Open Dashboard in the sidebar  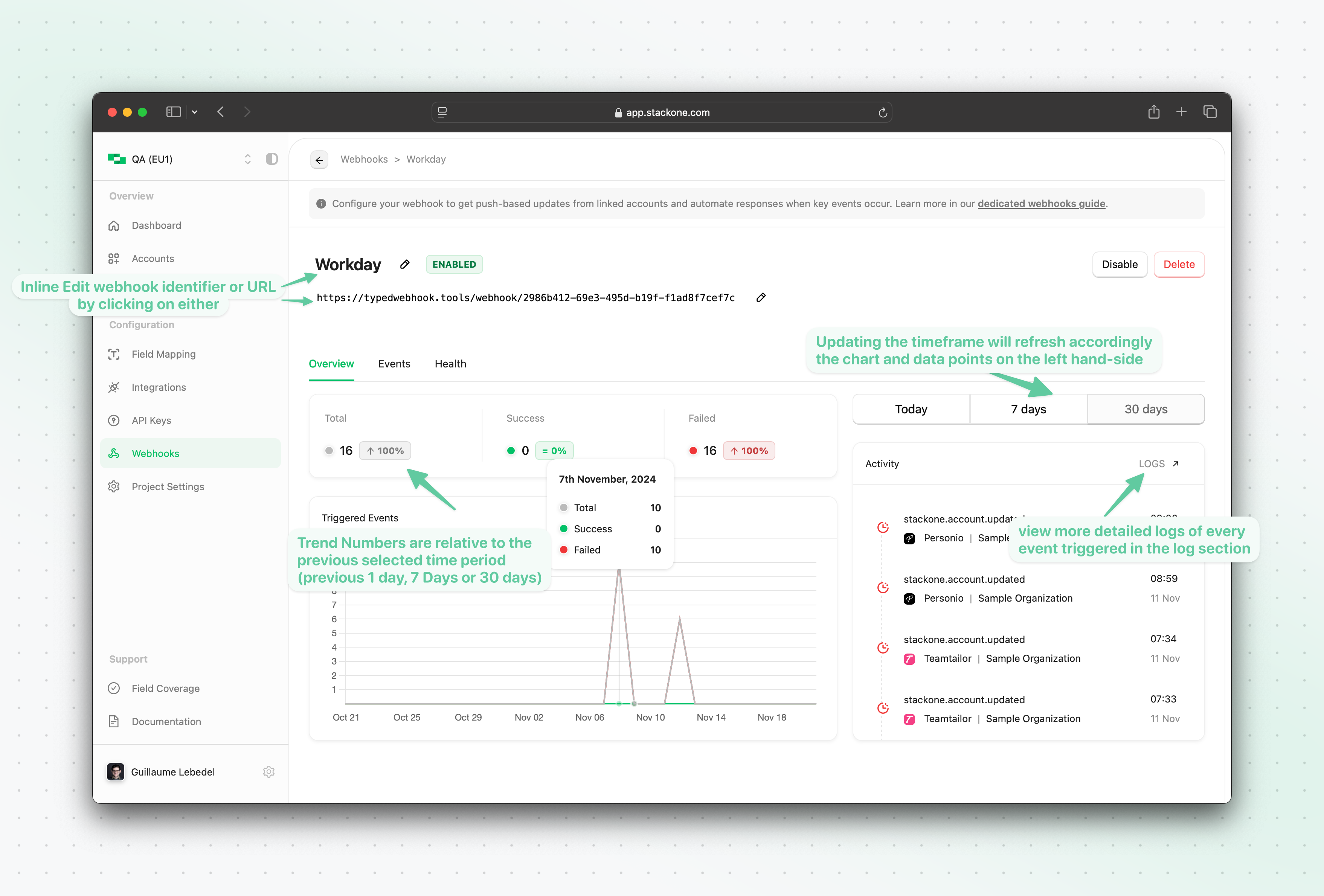coord(190,226)
